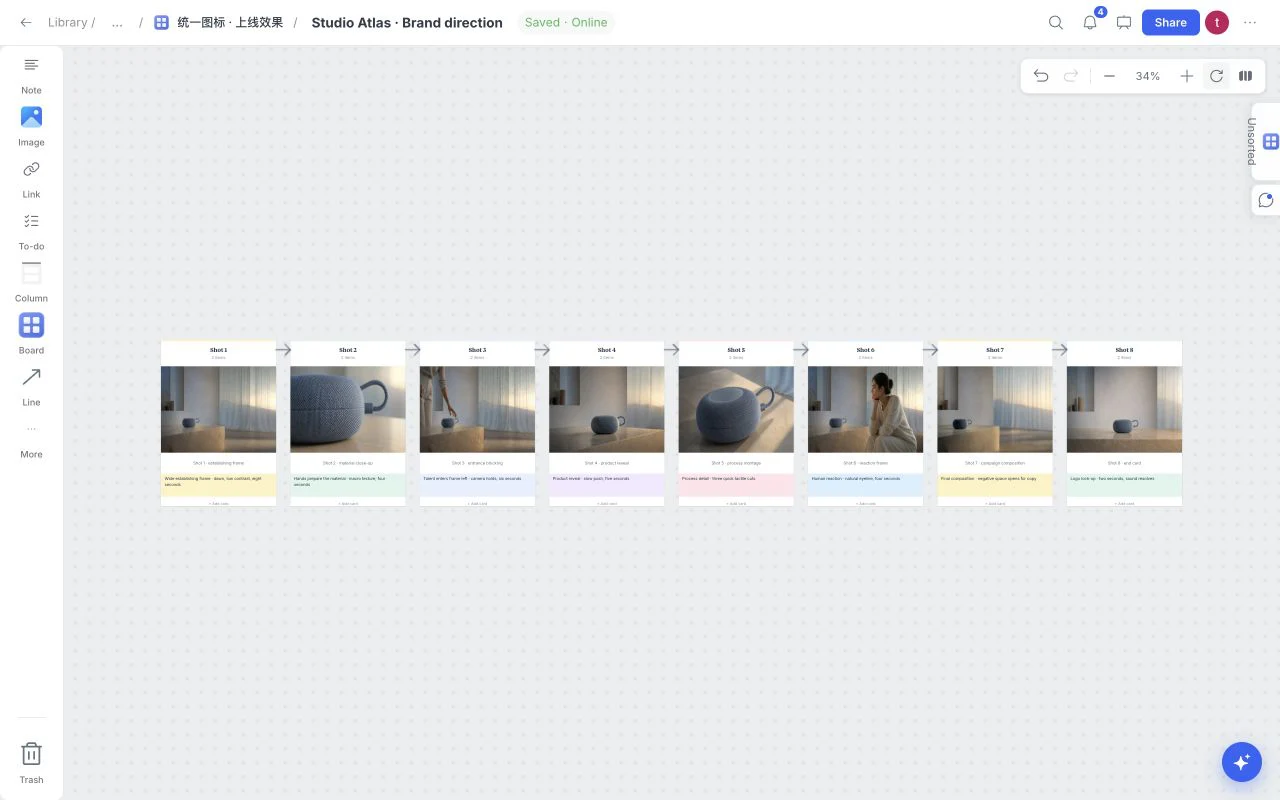The height and width of the screenshot is (800, 1280).
Task: Click the Studio Atlas · Brand direction title
Action: click(x=407, y=22)
